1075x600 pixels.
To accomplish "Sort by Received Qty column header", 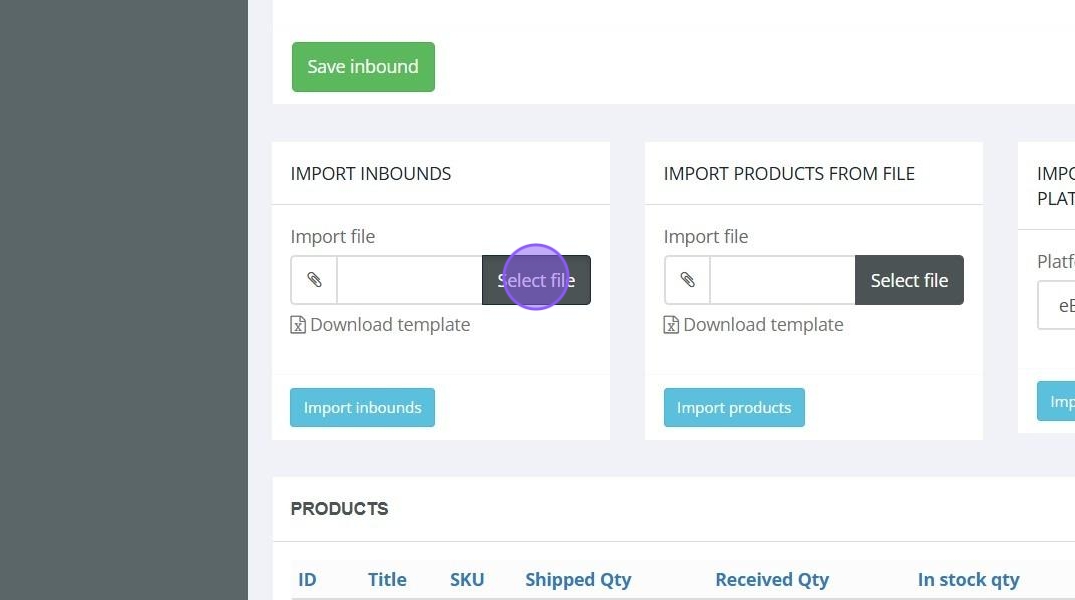I will [x=772, y=579].
